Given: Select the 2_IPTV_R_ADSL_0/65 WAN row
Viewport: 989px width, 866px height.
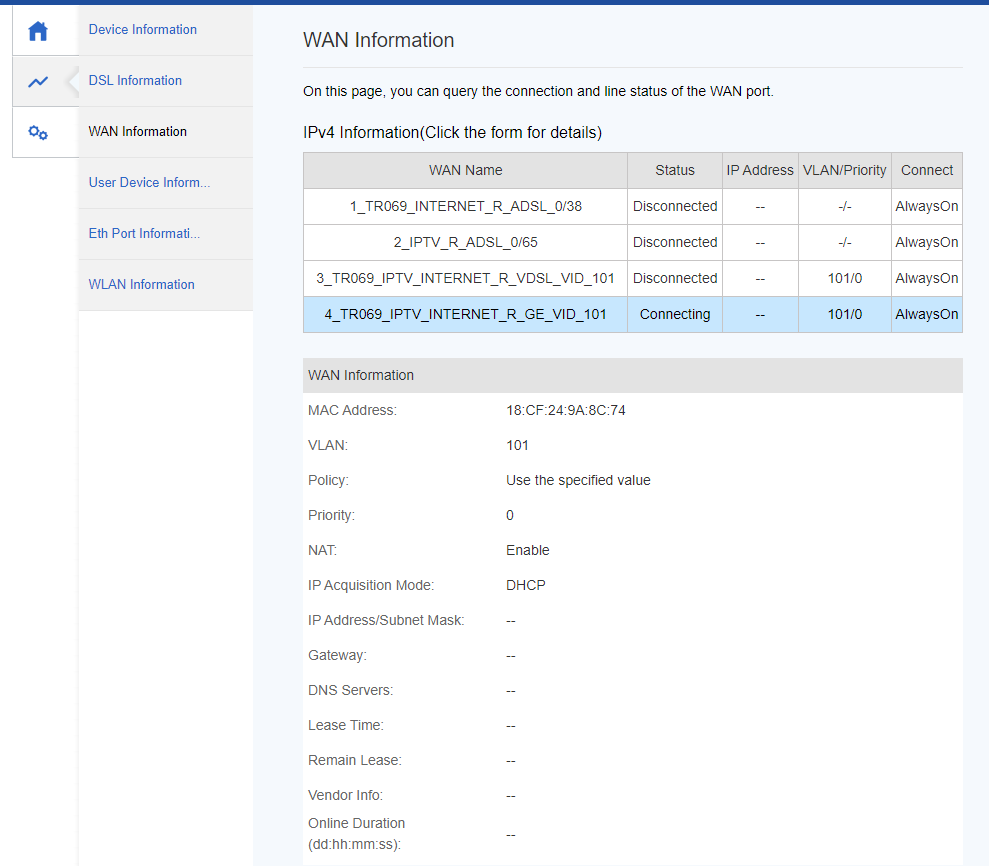Looking at the screenshot, I should click(465, 243).
